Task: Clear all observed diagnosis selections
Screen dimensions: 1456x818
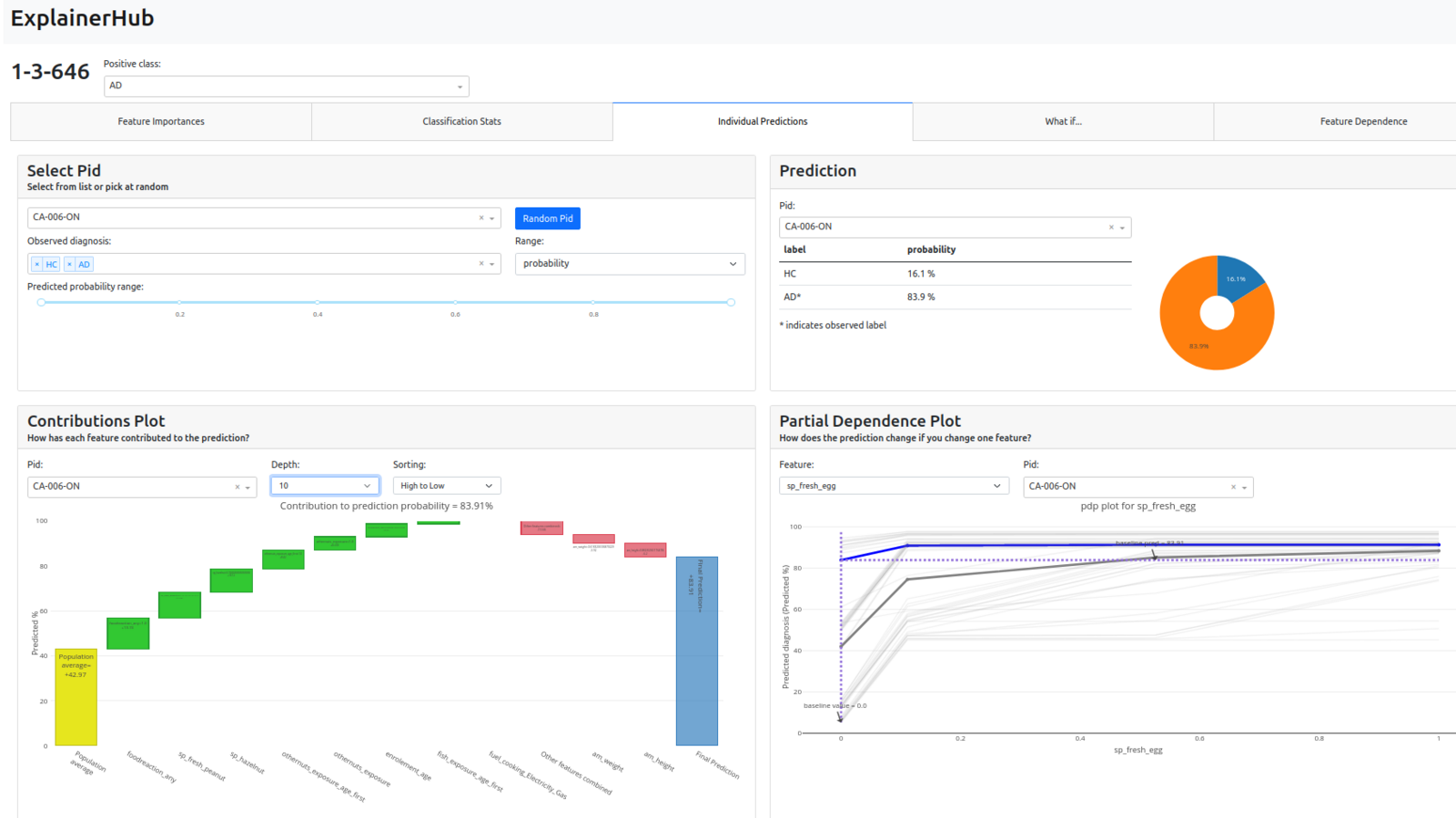Action: [x=481, y=264]
